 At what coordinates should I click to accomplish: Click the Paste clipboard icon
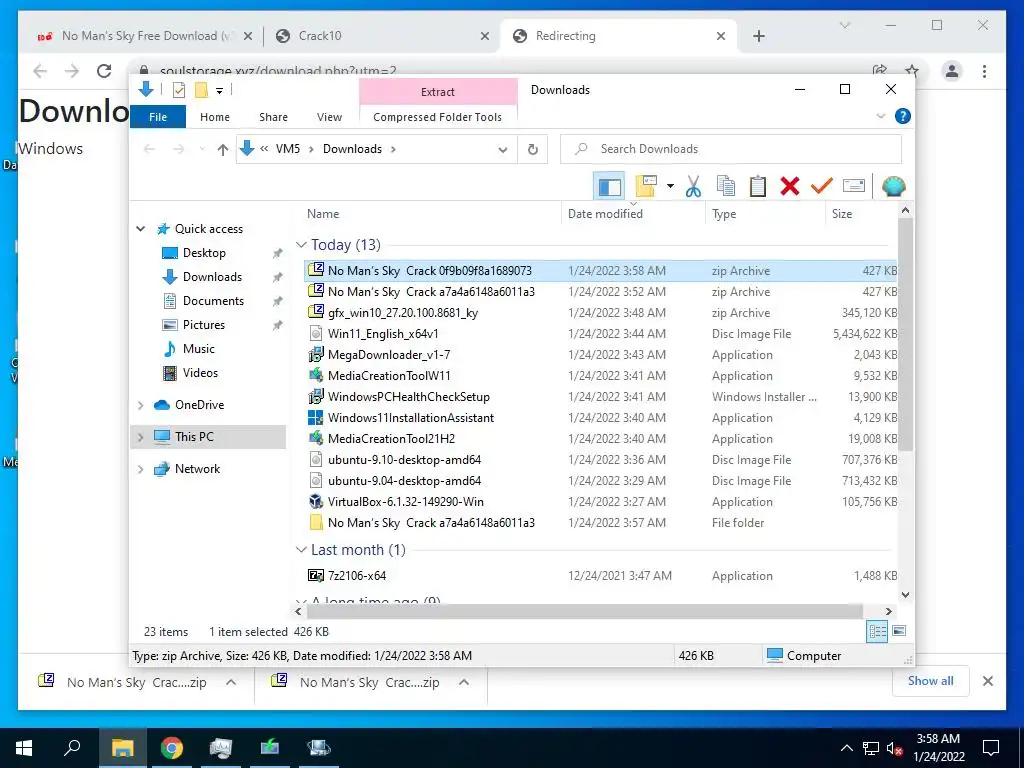[758, 186]
